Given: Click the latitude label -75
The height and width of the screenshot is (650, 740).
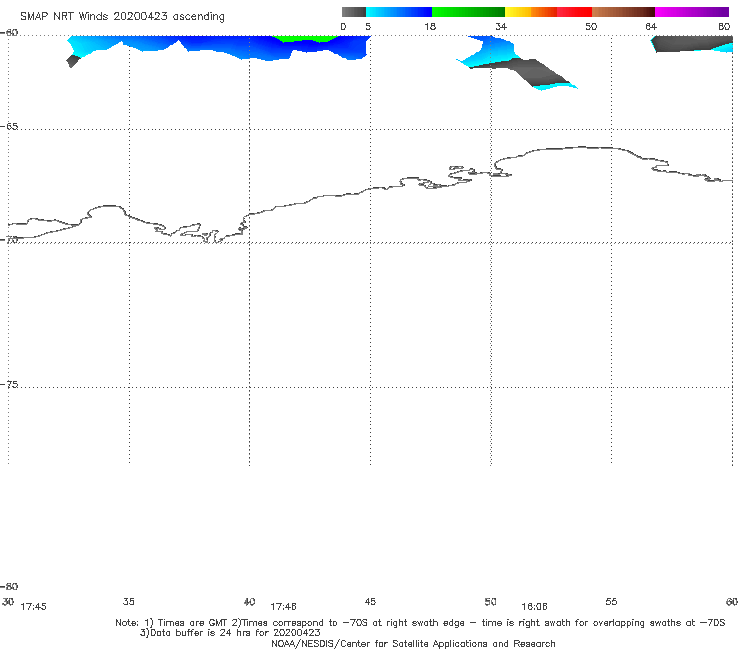Looking at the screenshot, I should click(9, 385).
